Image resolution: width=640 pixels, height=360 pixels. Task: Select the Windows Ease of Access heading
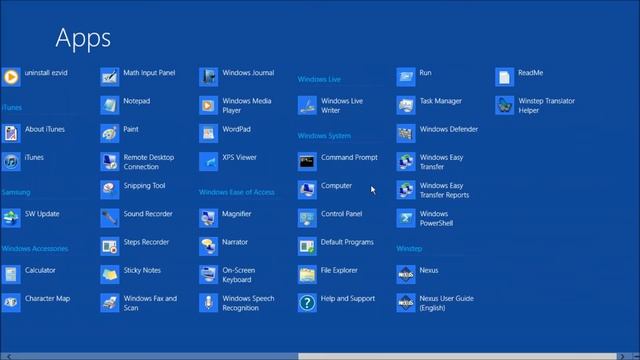(237, 192)
